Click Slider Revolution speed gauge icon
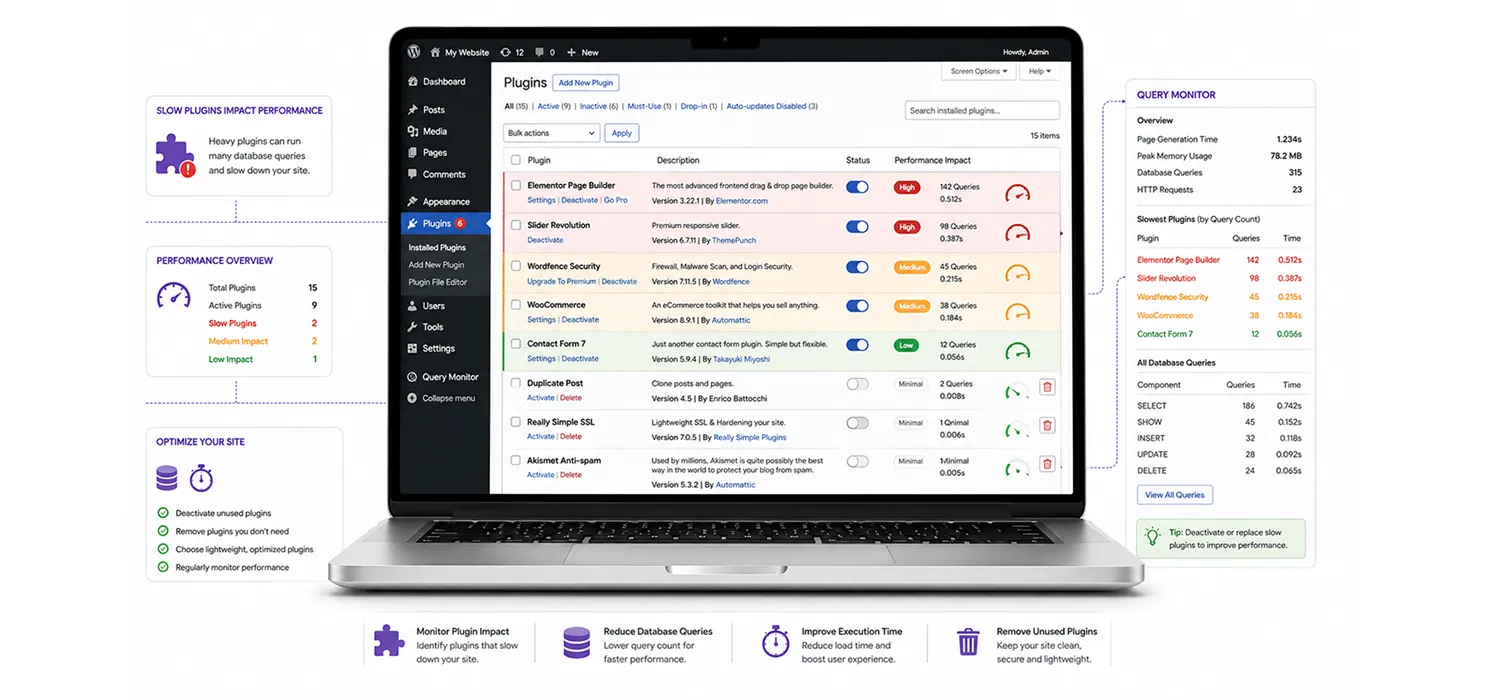This screenshot has height=700, width=1488. [x=1017, y=233]
